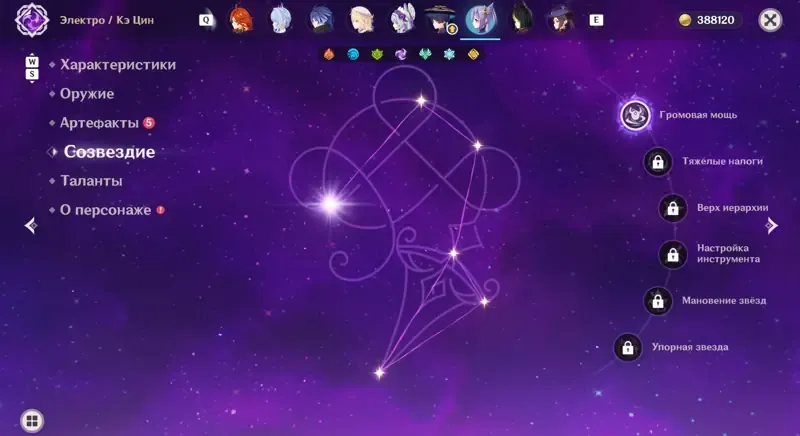Open the locked Мановение звёзд constellation
800x436 pixels.
[658, 301]
